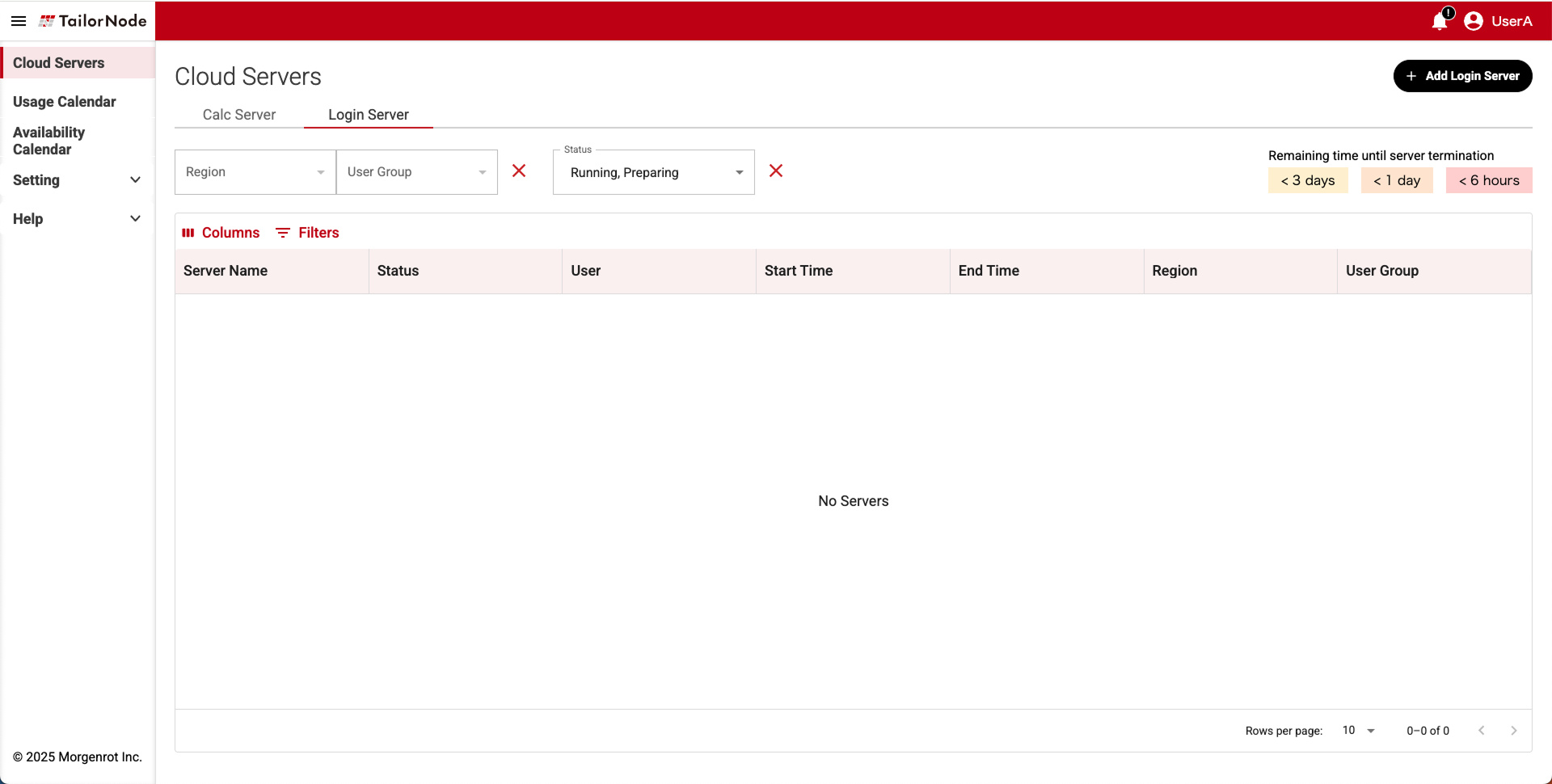Click the Remaining time until server termination label
The image size is (1552, 784).
coord(1381,155)
